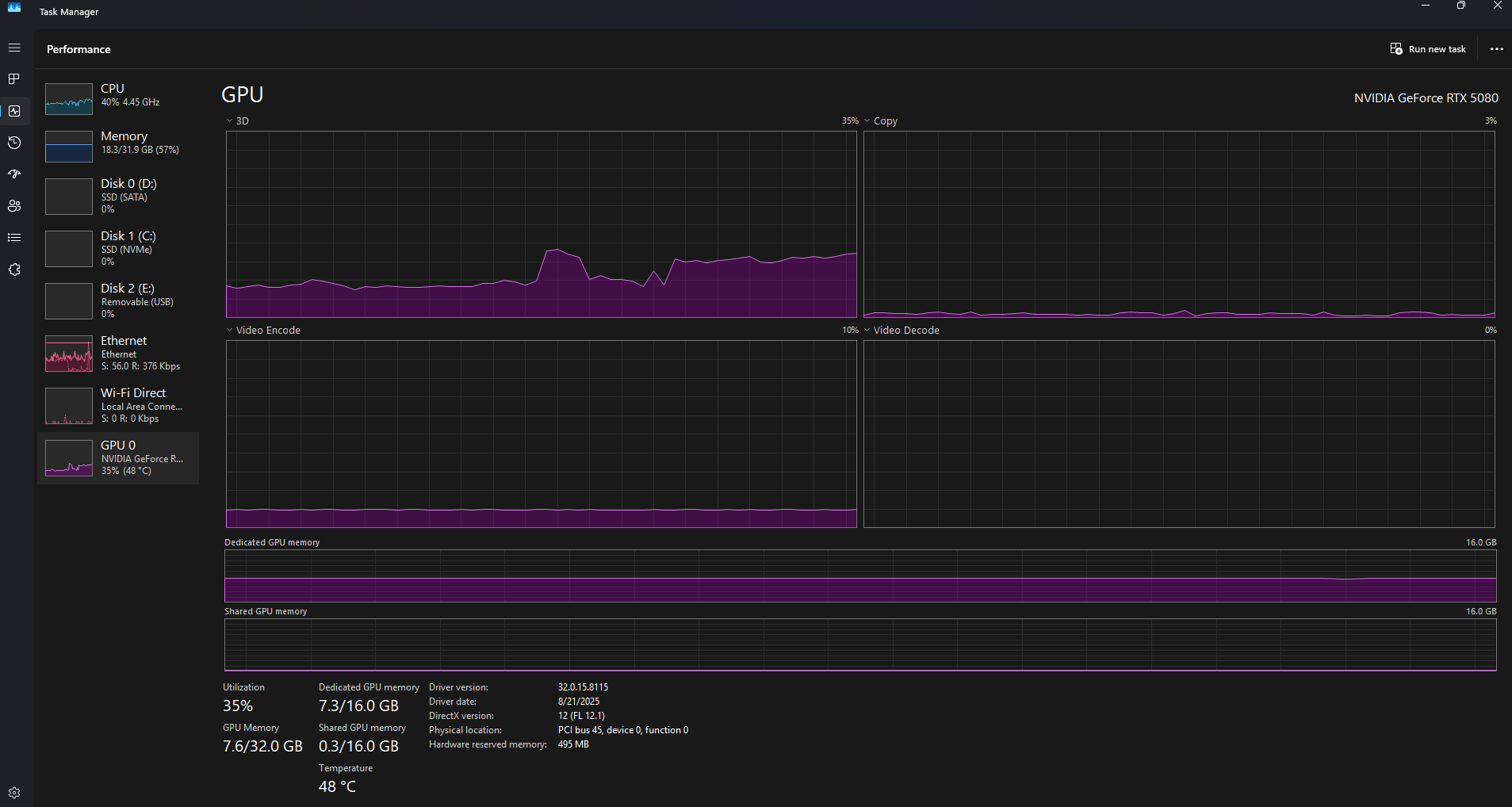Open the App history page icon

(14, 143)
